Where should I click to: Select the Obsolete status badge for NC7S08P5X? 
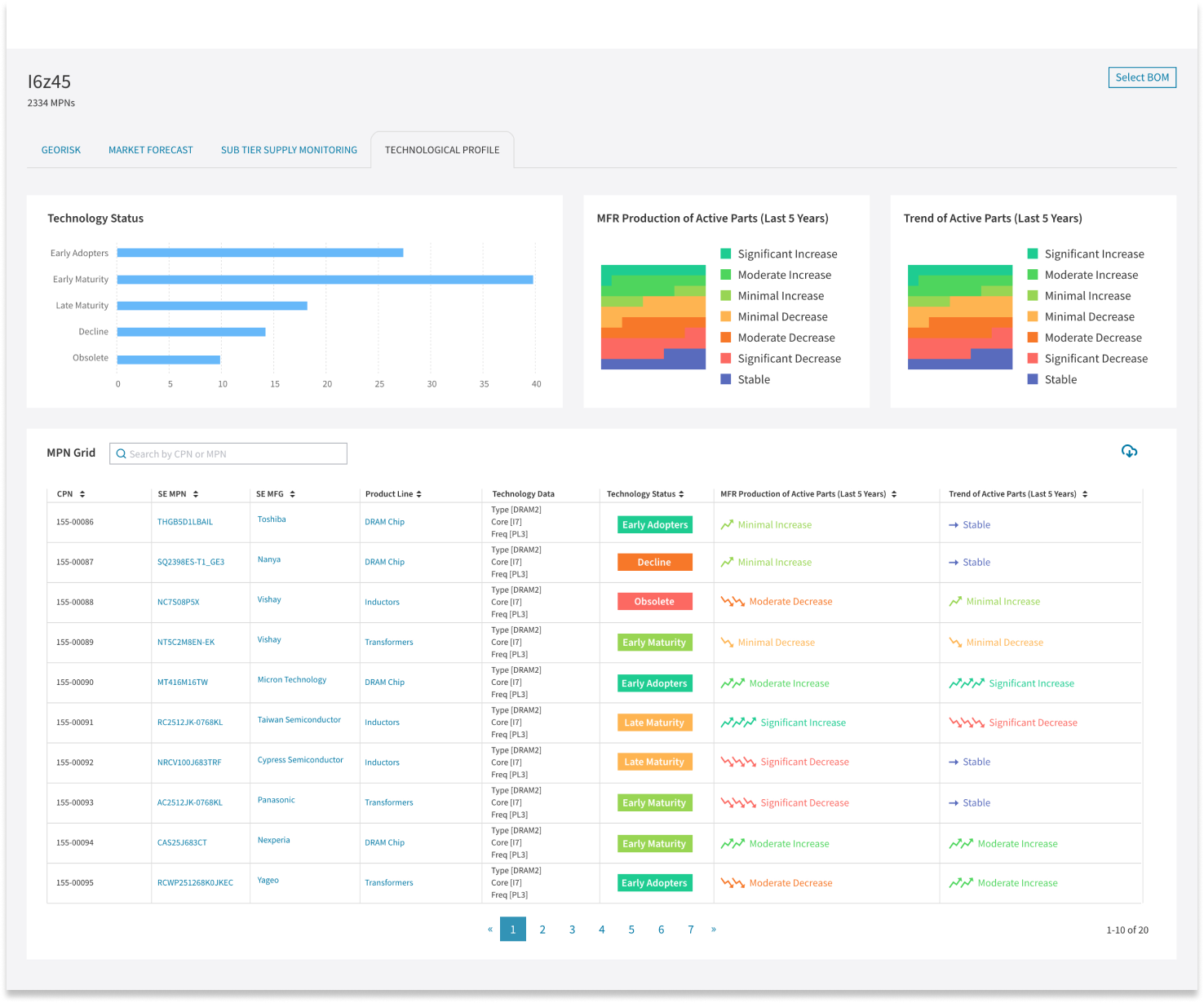[x=654, y=600]
